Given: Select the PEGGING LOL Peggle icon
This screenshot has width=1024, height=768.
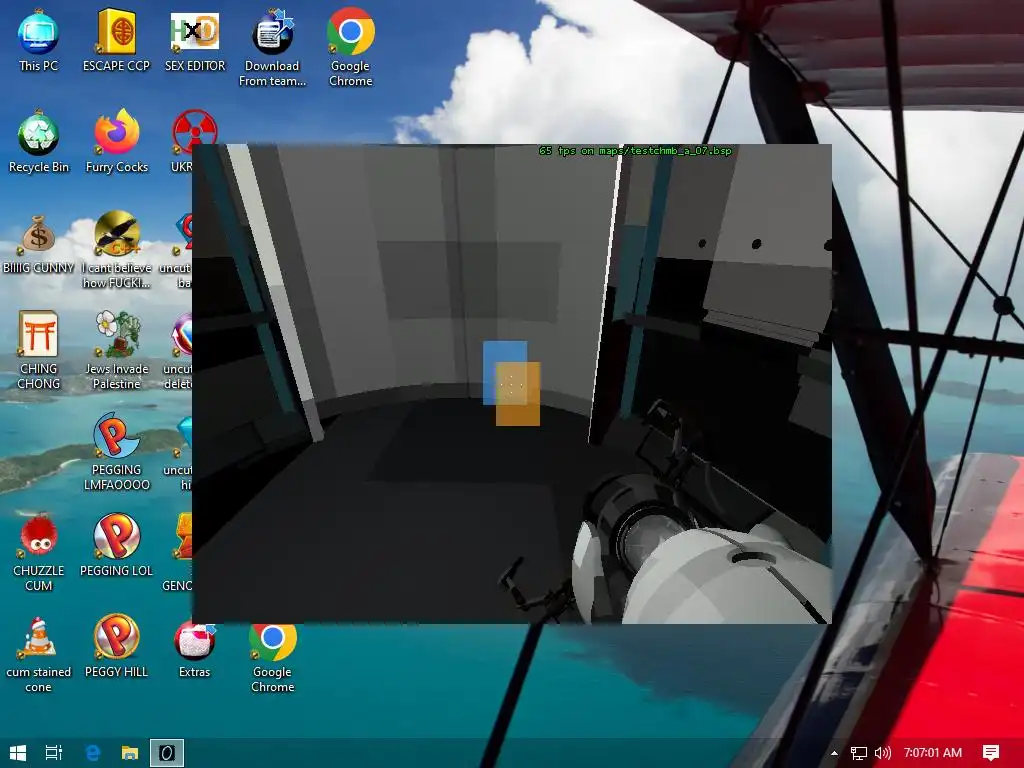Looking at the screenshot, I should tap(116, 546).
